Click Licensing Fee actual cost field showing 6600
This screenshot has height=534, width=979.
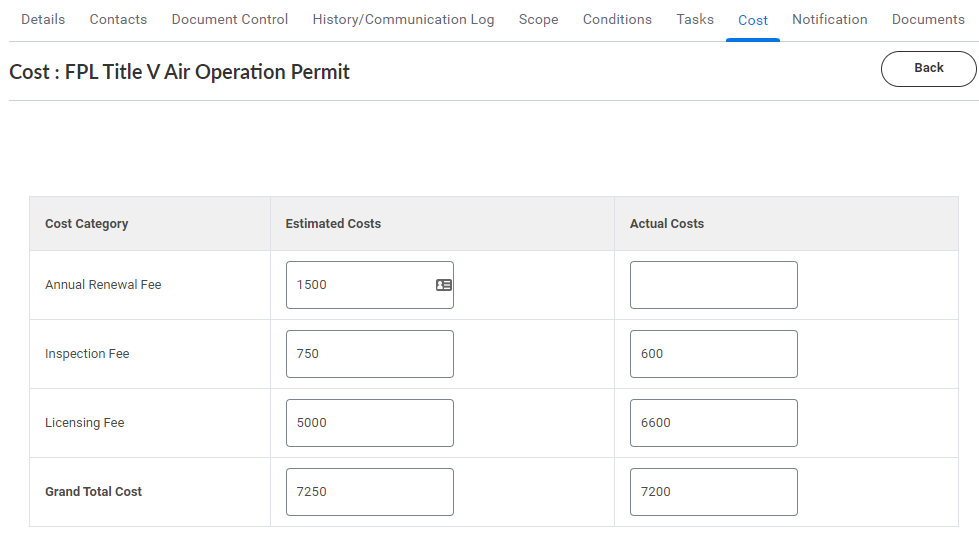pos(714,423)
